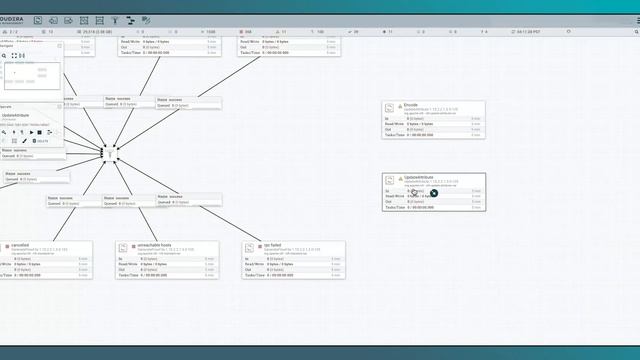Click the warning icon on the Encode processor
The width and height of the screenshot is (640, 360).
pyautogui.click(x=400, y=107)
